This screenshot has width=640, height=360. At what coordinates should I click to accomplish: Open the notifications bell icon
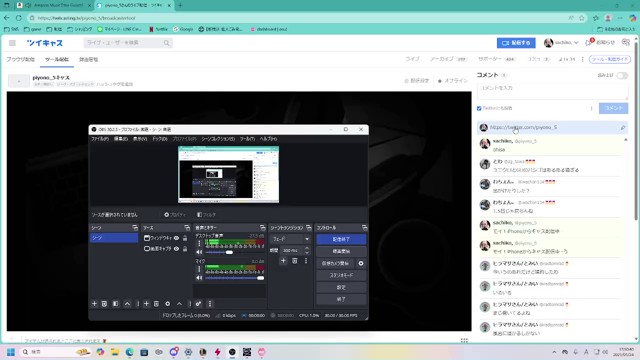coord(589,42)
